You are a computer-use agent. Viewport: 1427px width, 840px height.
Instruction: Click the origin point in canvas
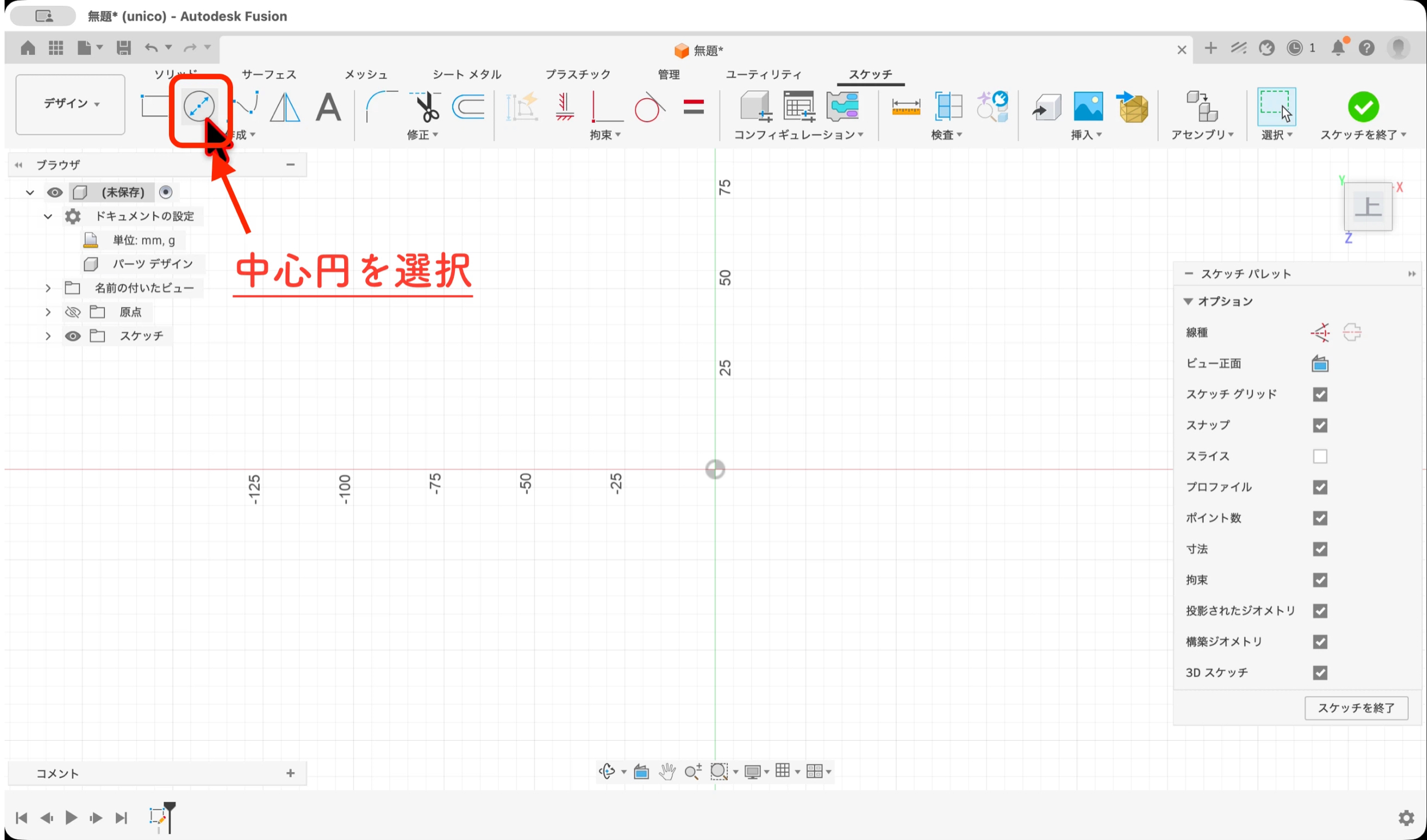(715, 470)
